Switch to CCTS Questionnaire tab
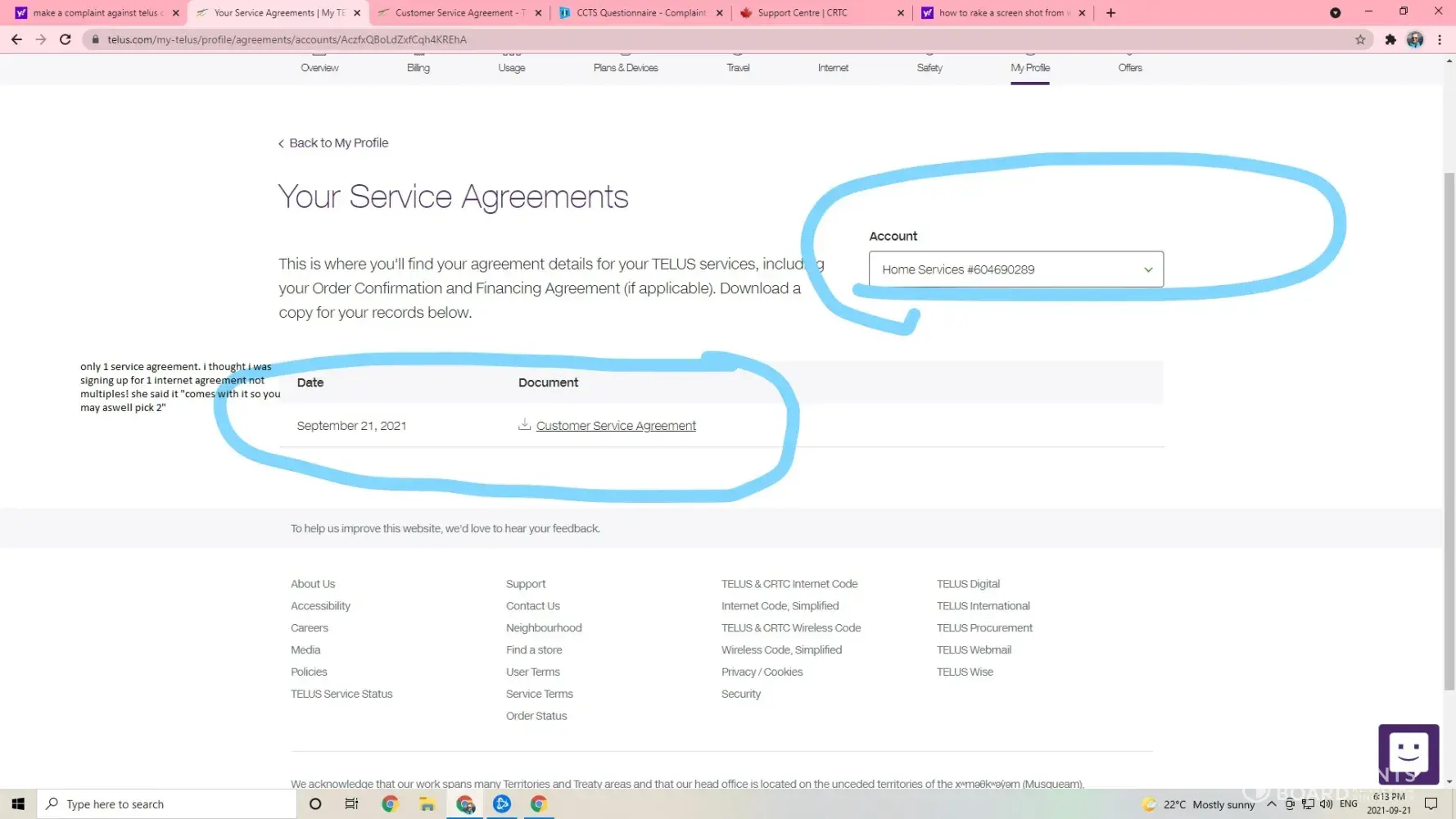This screenshot has width=1456, height=819. click(x=640, y=13)
